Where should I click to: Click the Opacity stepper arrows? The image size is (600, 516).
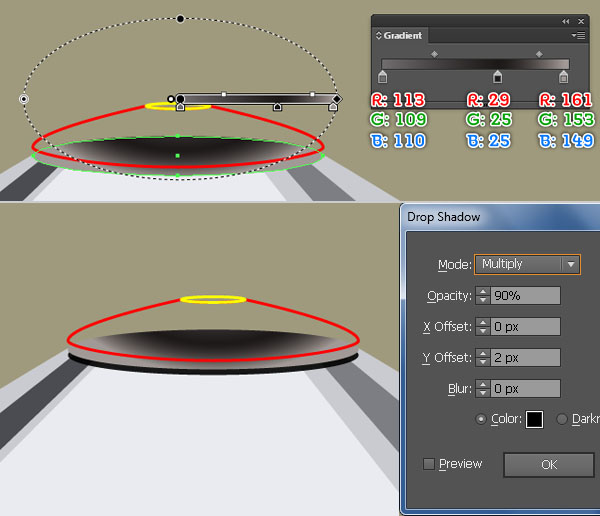point(483,296)
